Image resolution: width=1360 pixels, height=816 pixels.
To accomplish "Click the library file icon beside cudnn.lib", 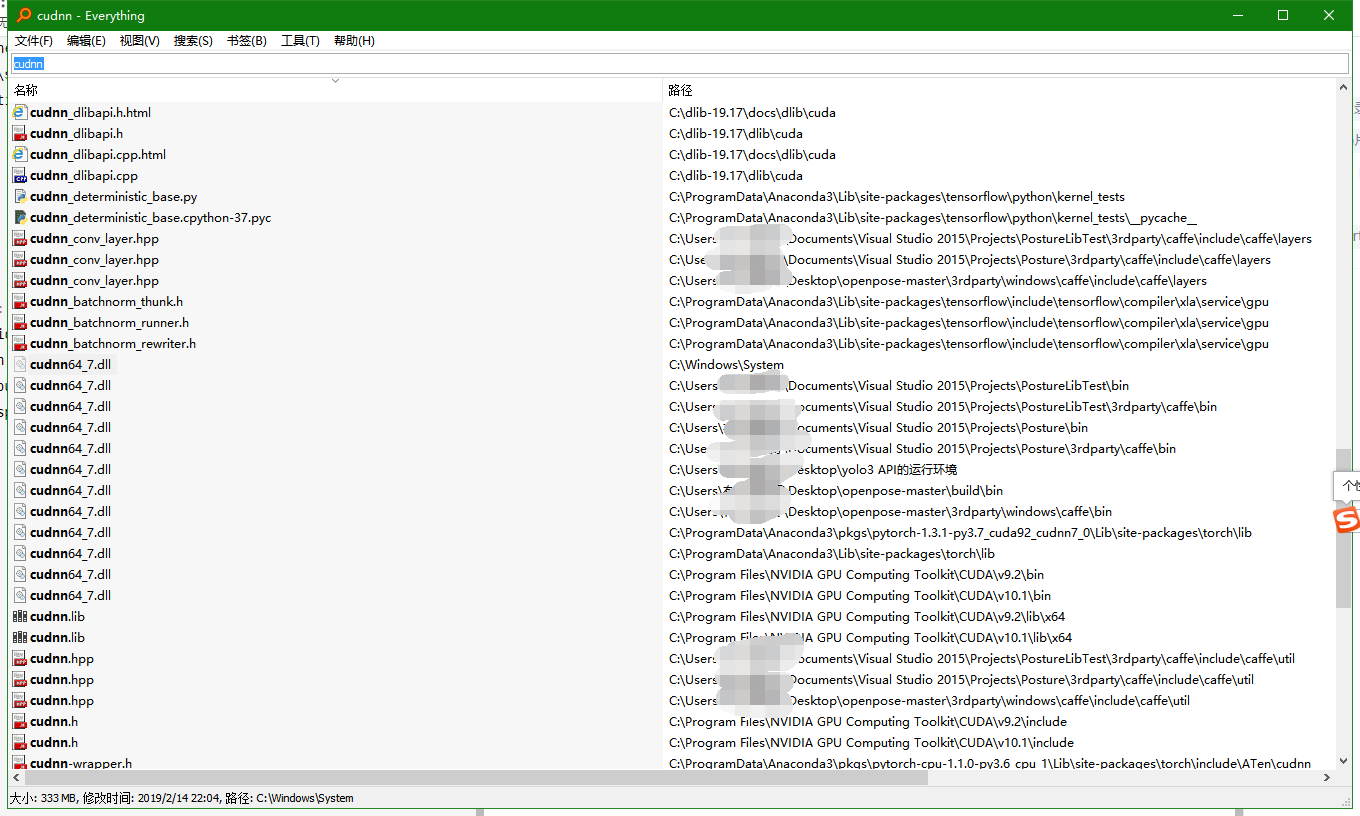I will 19,616.
